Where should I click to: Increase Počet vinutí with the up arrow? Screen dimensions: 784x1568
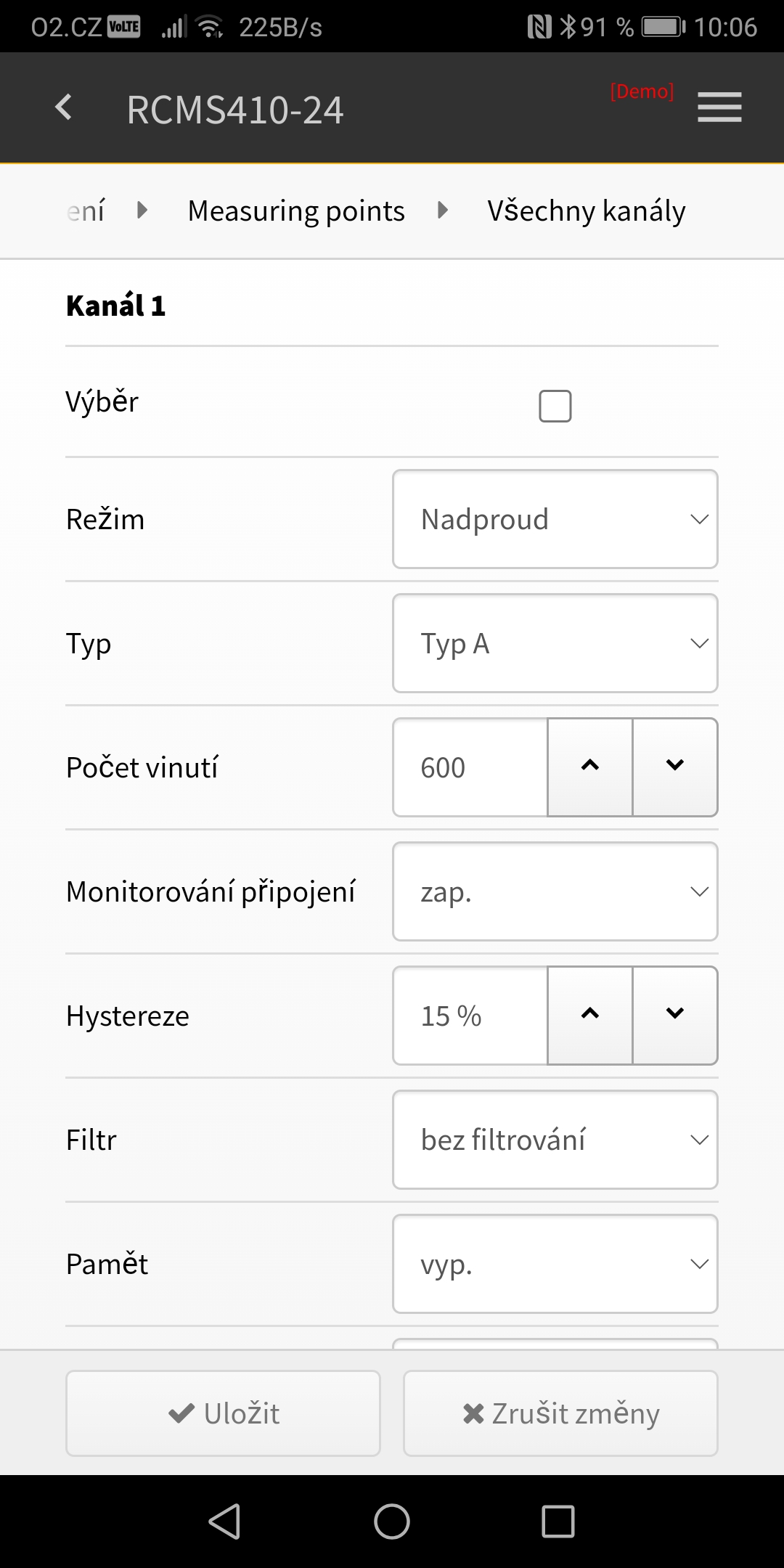point(589,767)
